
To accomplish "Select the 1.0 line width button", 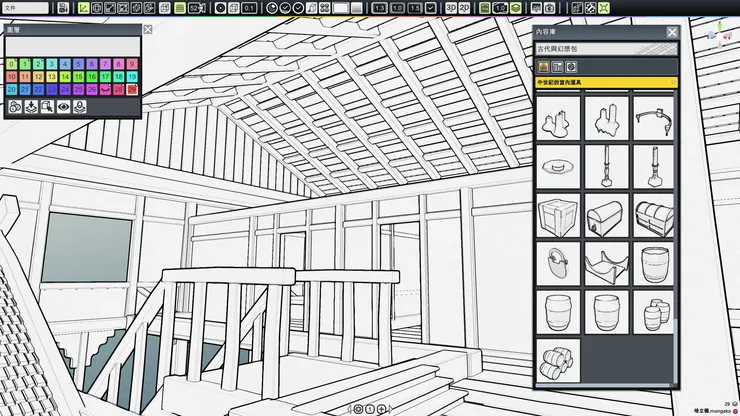I will tap(397, 8).
